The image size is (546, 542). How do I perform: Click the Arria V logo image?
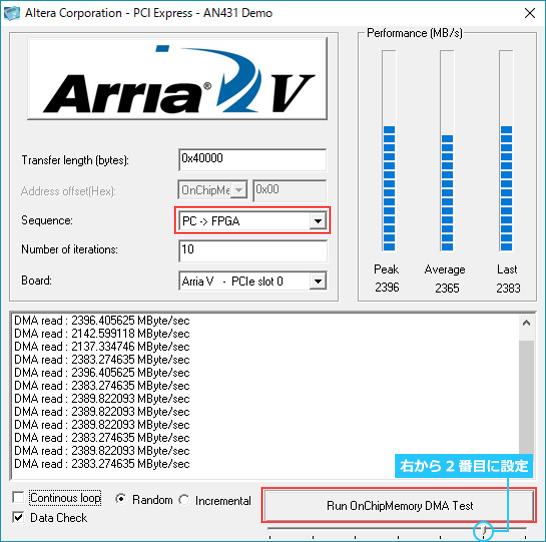(x=177, y=79)
